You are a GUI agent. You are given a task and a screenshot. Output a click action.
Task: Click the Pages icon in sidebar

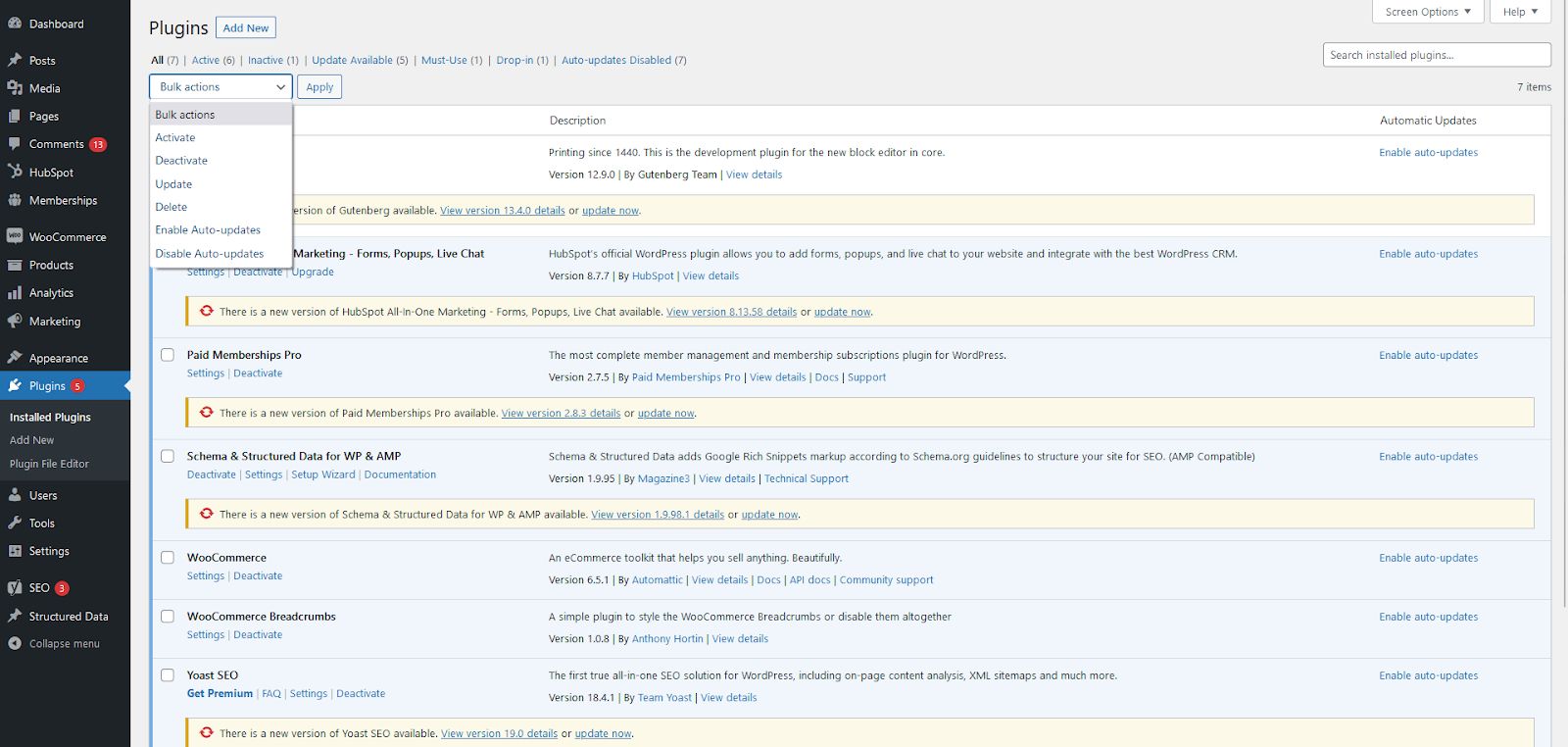point(15,116)
